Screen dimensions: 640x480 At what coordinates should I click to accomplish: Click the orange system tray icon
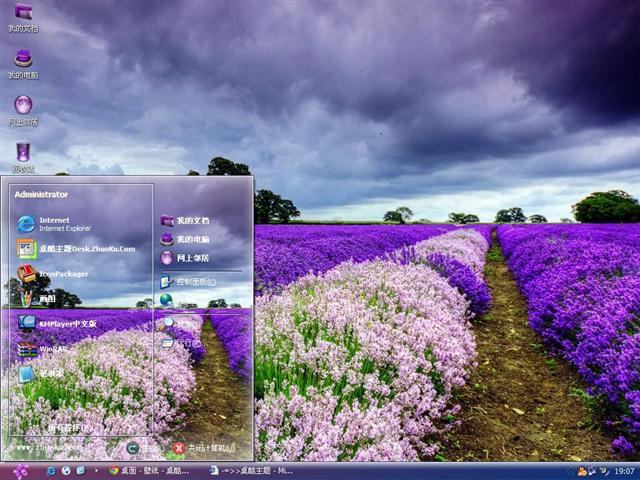tap(582, 471)
